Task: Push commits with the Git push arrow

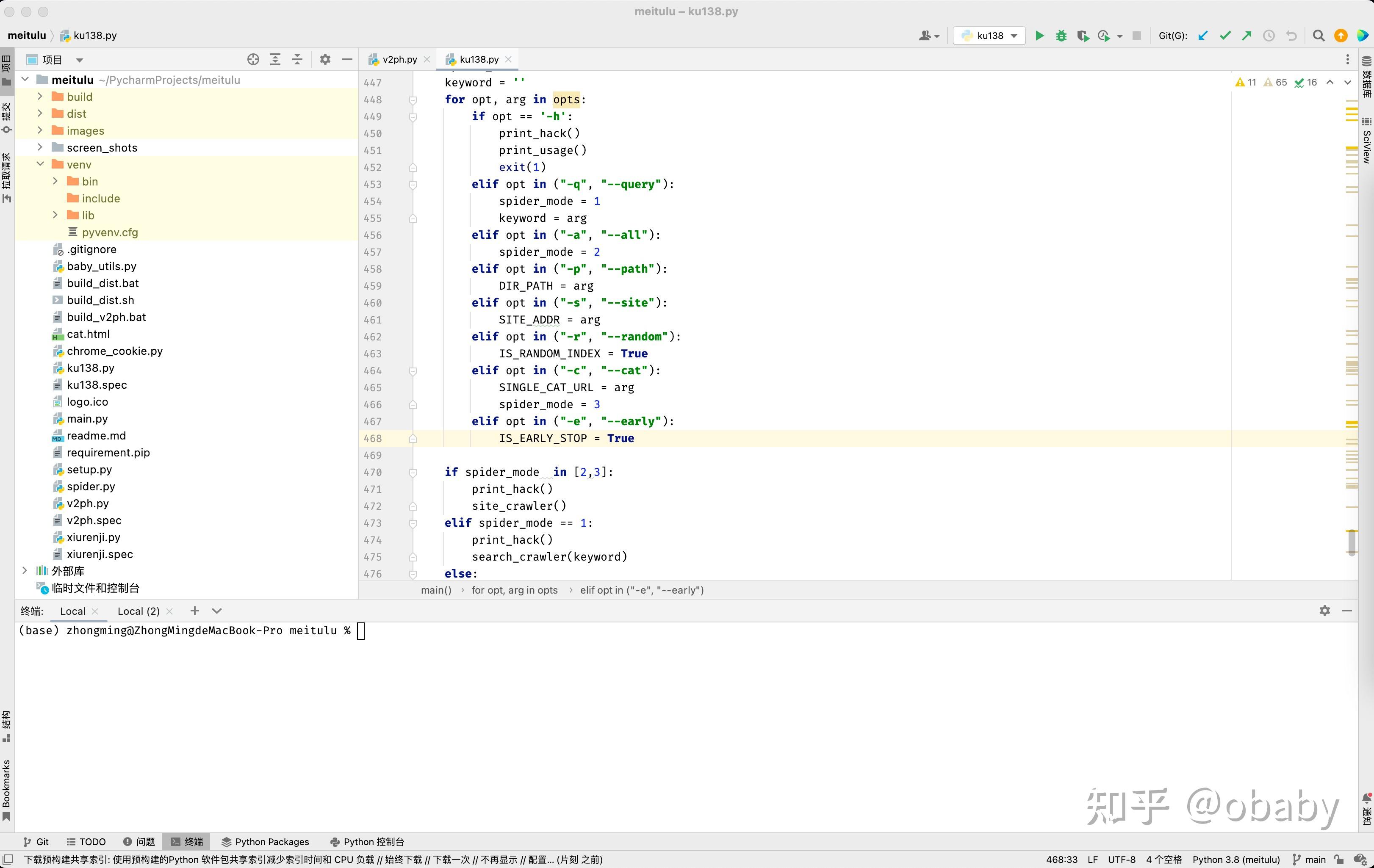Action: [1247, 36]
